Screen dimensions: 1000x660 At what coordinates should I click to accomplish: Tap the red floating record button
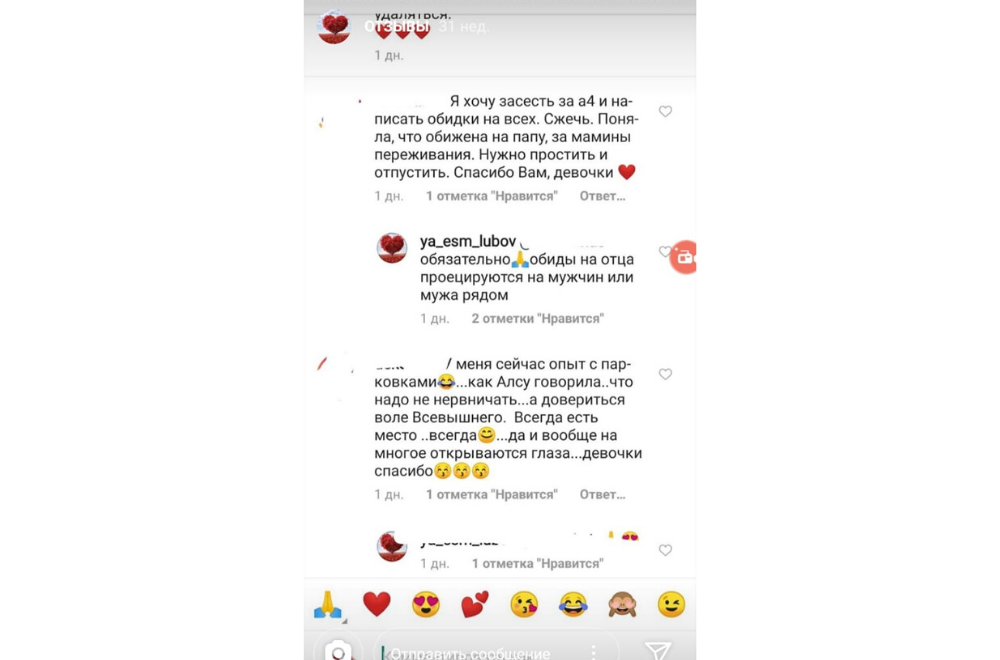pos(683,257)
